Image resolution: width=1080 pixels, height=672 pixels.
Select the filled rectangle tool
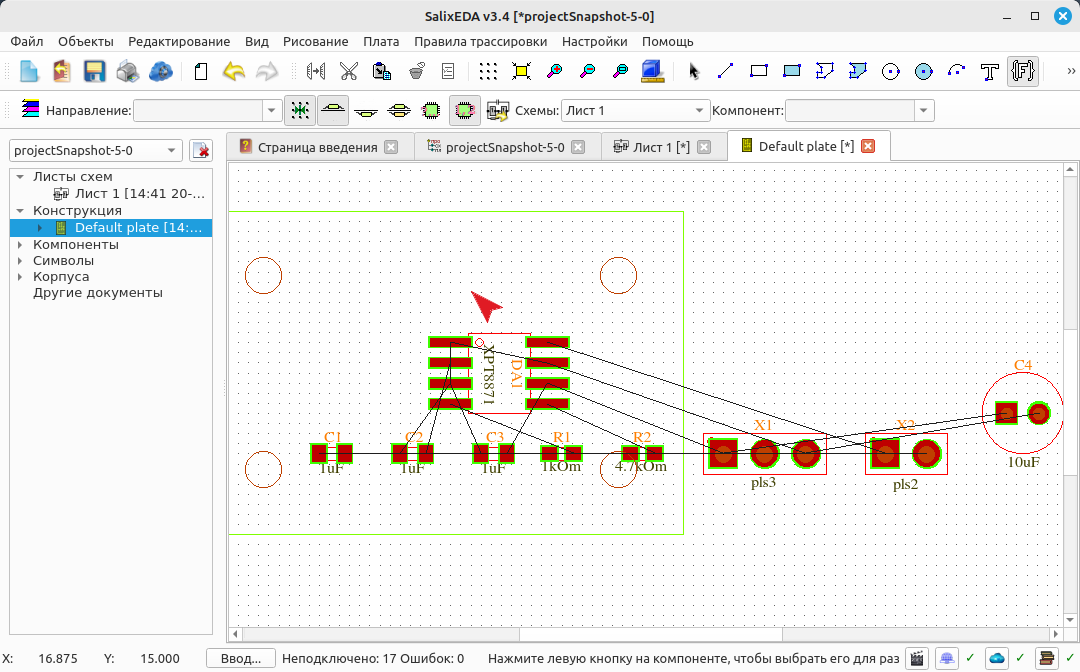[x=791, y=71]
